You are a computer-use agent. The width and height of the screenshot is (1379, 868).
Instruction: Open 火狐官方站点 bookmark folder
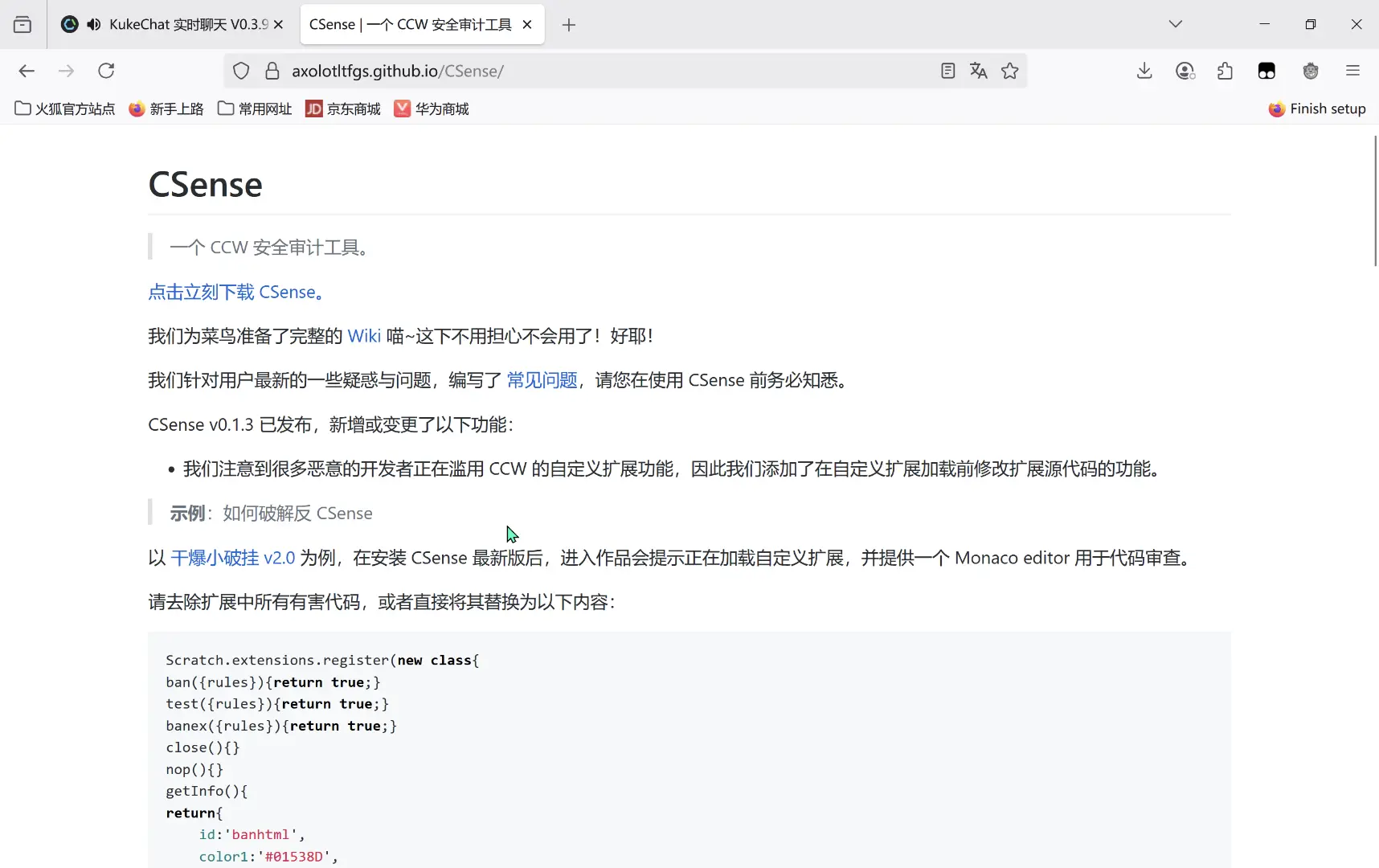pyautogui.click(x=65, y=108)
